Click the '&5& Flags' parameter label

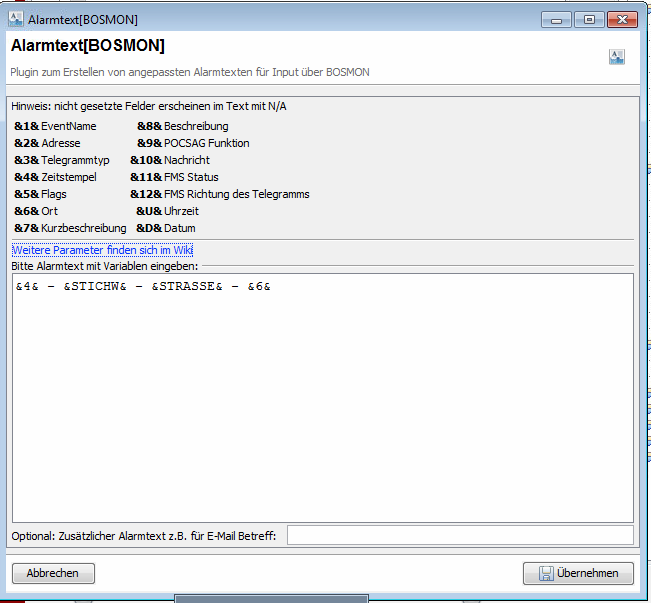40,194
